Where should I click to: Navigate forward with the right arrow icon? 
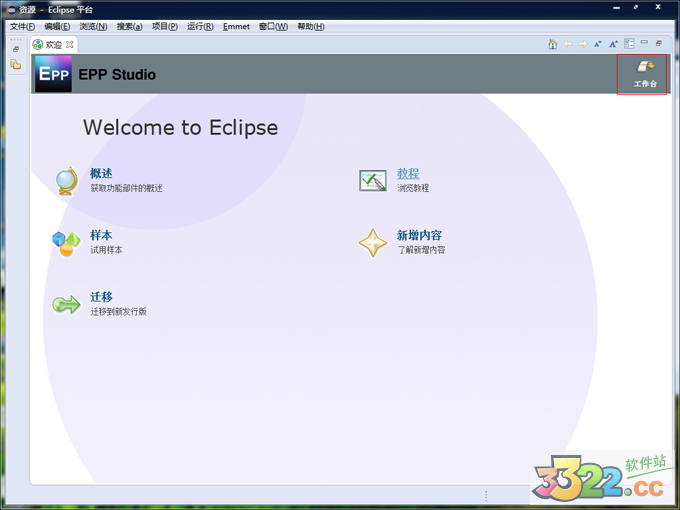tap(583, 44)
